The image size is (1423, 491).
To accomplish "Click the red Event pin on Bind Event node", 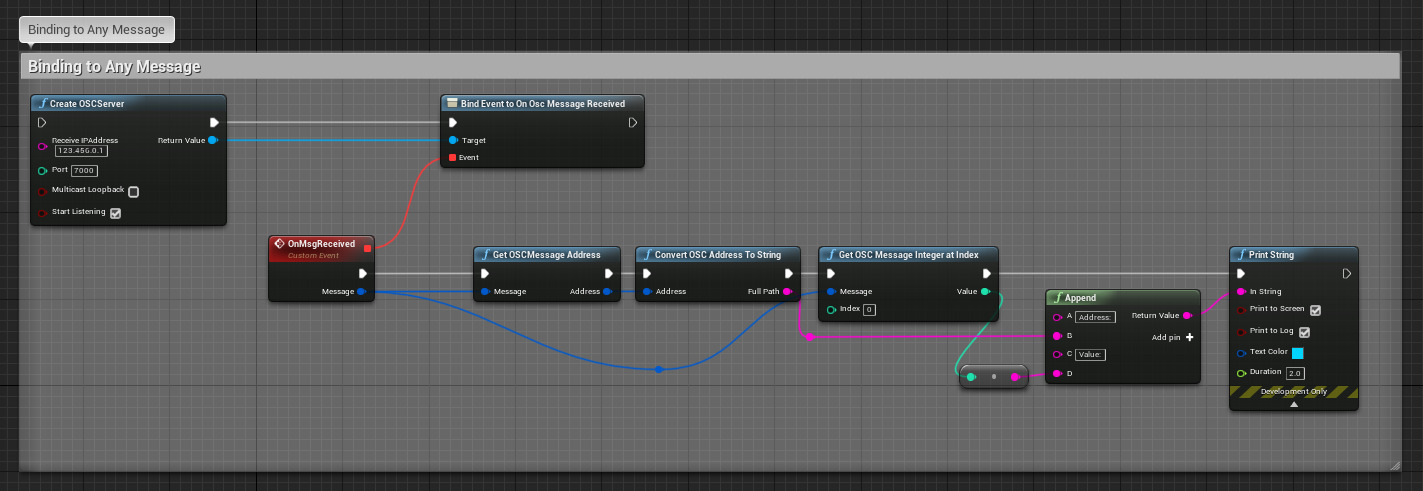I will (453, 157).
